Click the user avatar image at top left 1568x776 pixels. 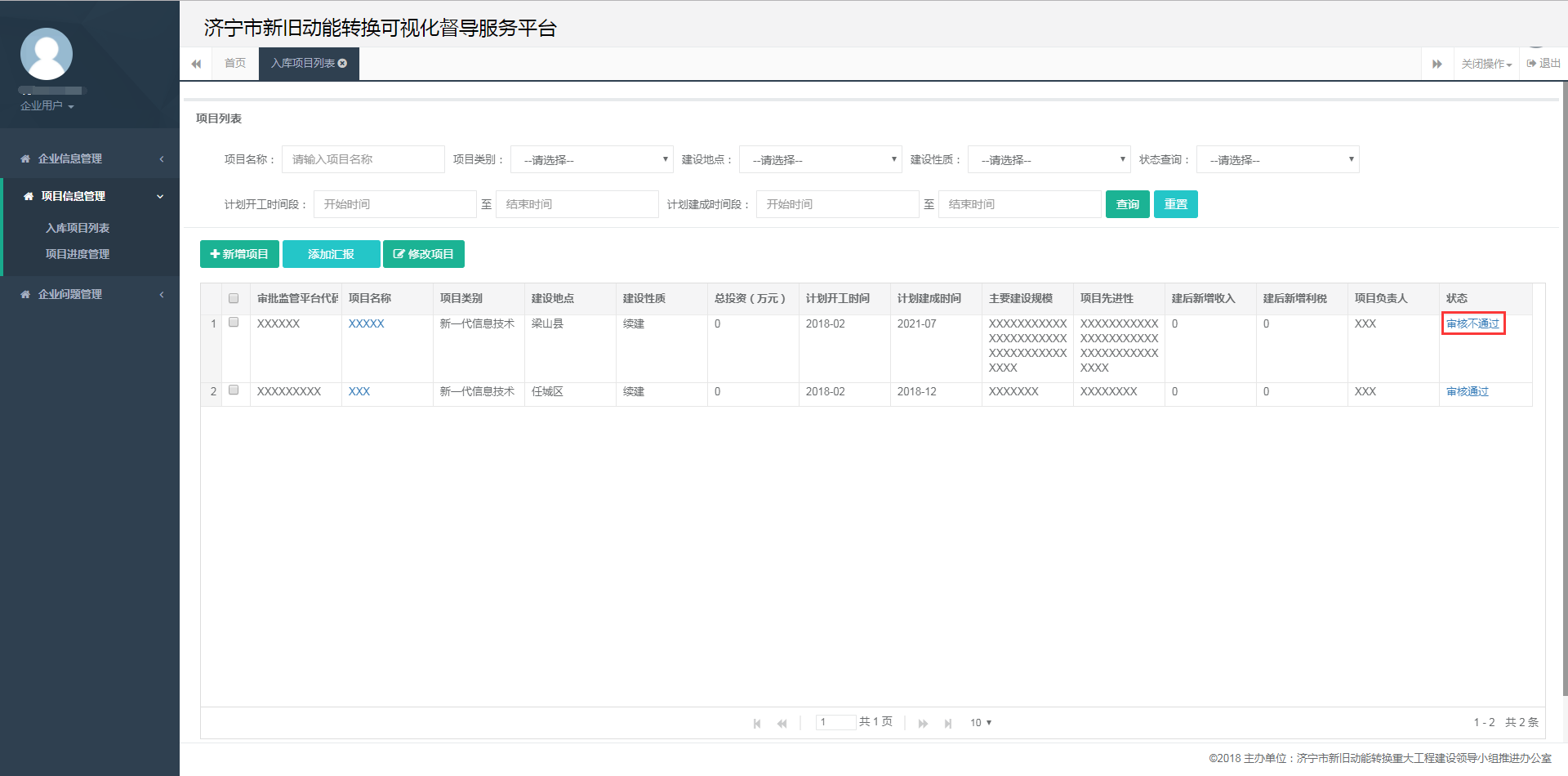tap(46, 54)
